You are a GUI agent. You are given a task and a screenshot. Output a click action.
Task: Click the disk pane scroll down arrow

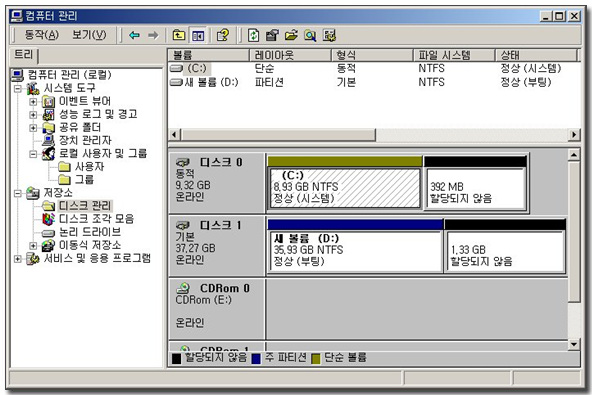tap(574, 344)
